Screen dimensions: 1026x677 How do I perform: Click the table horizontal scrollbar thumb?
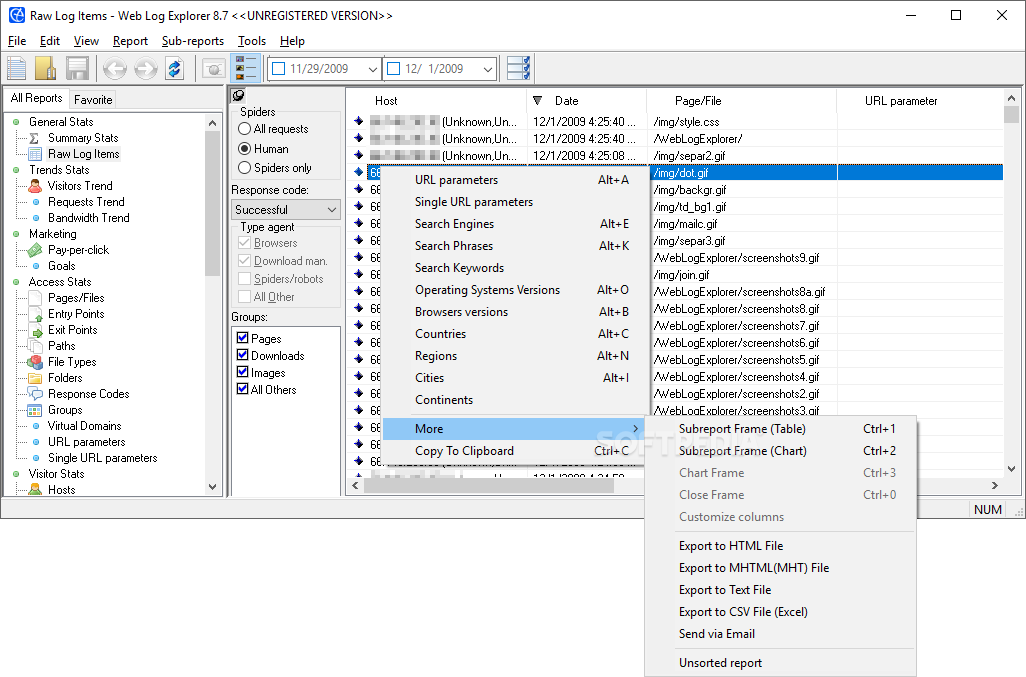pyautogui.click(x=489, y=485)
